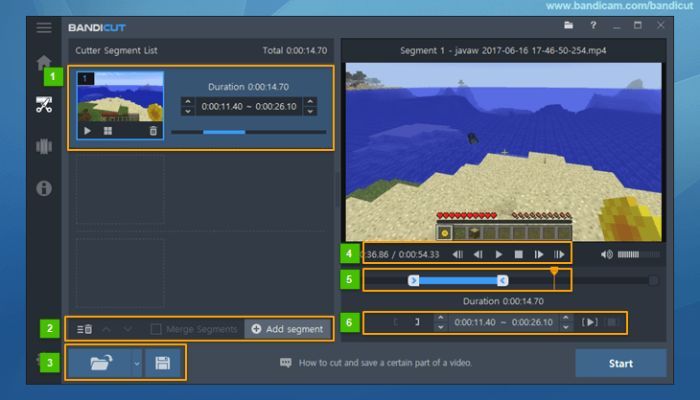Click the segment start handle on timeline
Screen dimensions: 700x400
click(413, 280)
